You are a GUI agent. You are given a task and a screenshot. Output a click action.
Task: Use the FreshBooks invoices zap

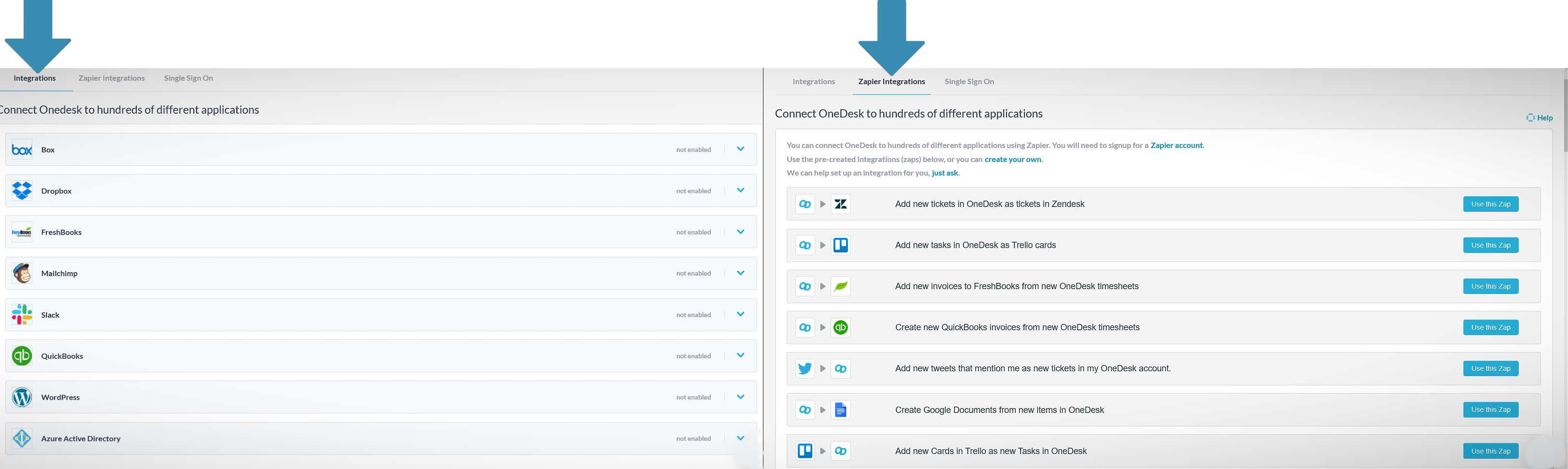coord(1490,286)
